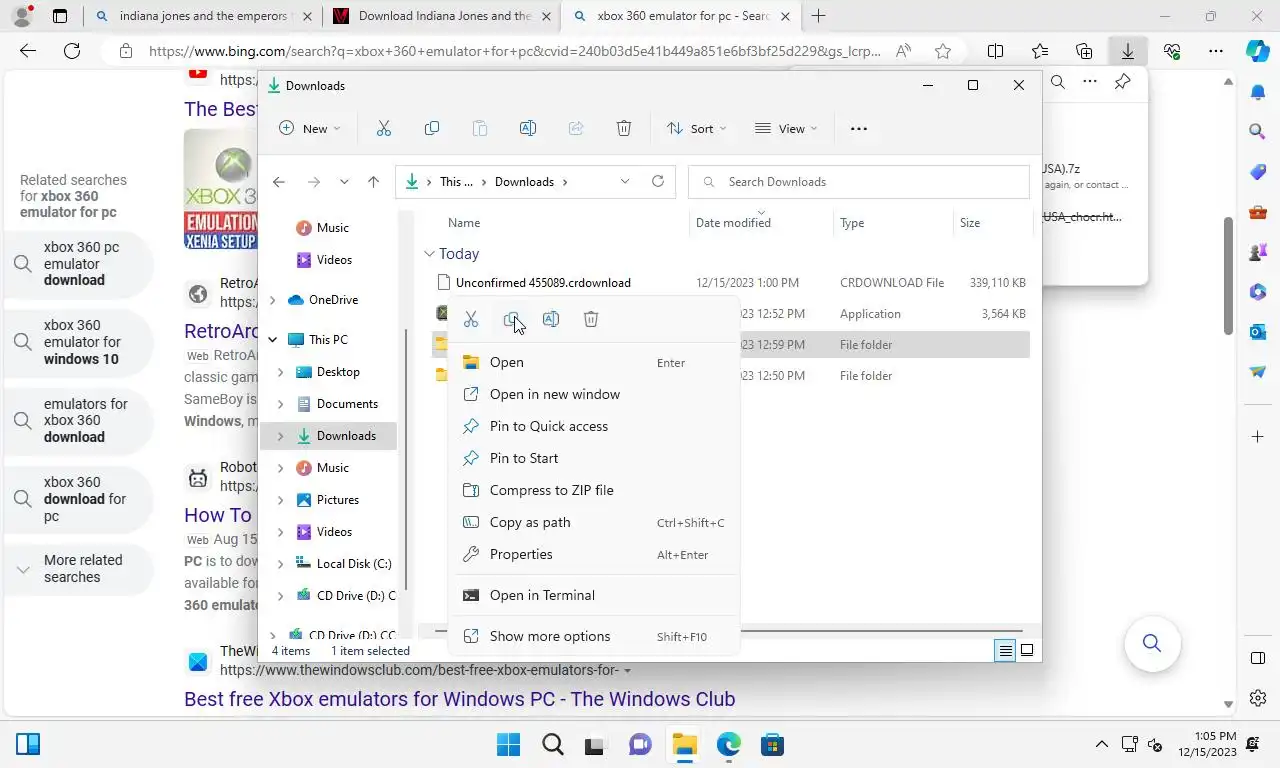Select Copy as path
1280x768 pixels.
(595, 522)
